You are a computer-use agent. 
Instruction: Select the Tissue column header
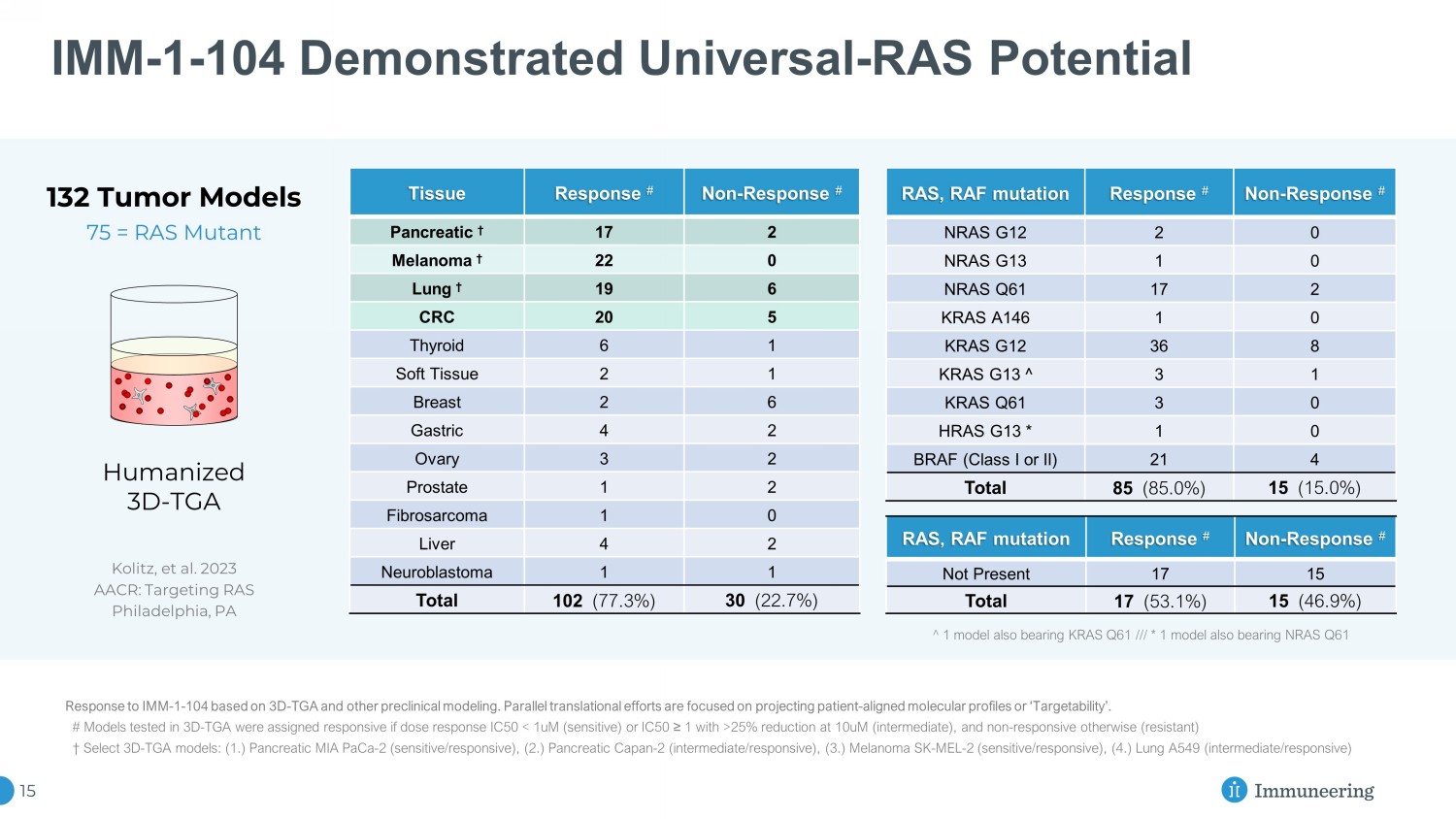point(437,193)
